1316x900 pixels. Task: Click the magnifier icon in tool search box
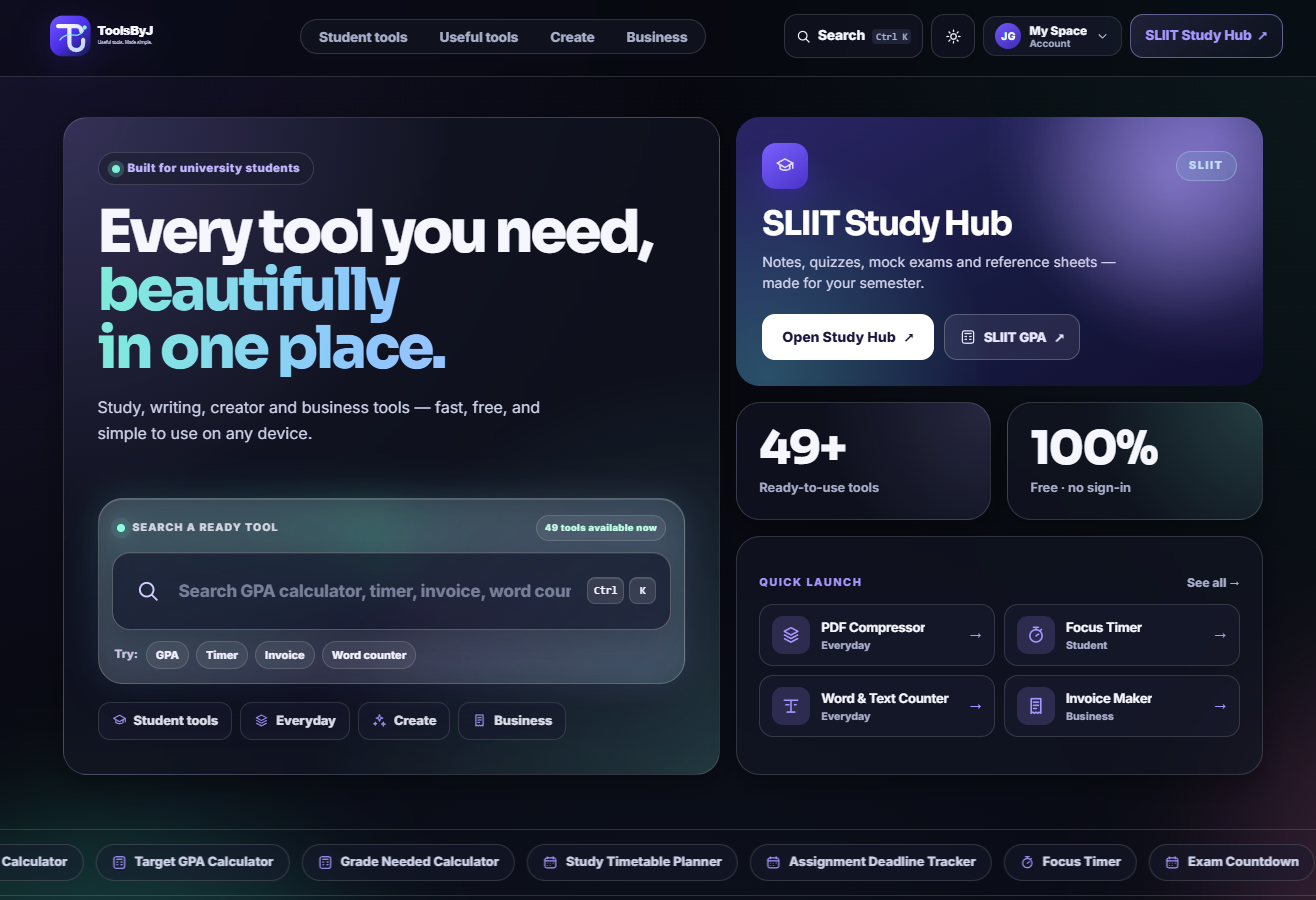148,591
